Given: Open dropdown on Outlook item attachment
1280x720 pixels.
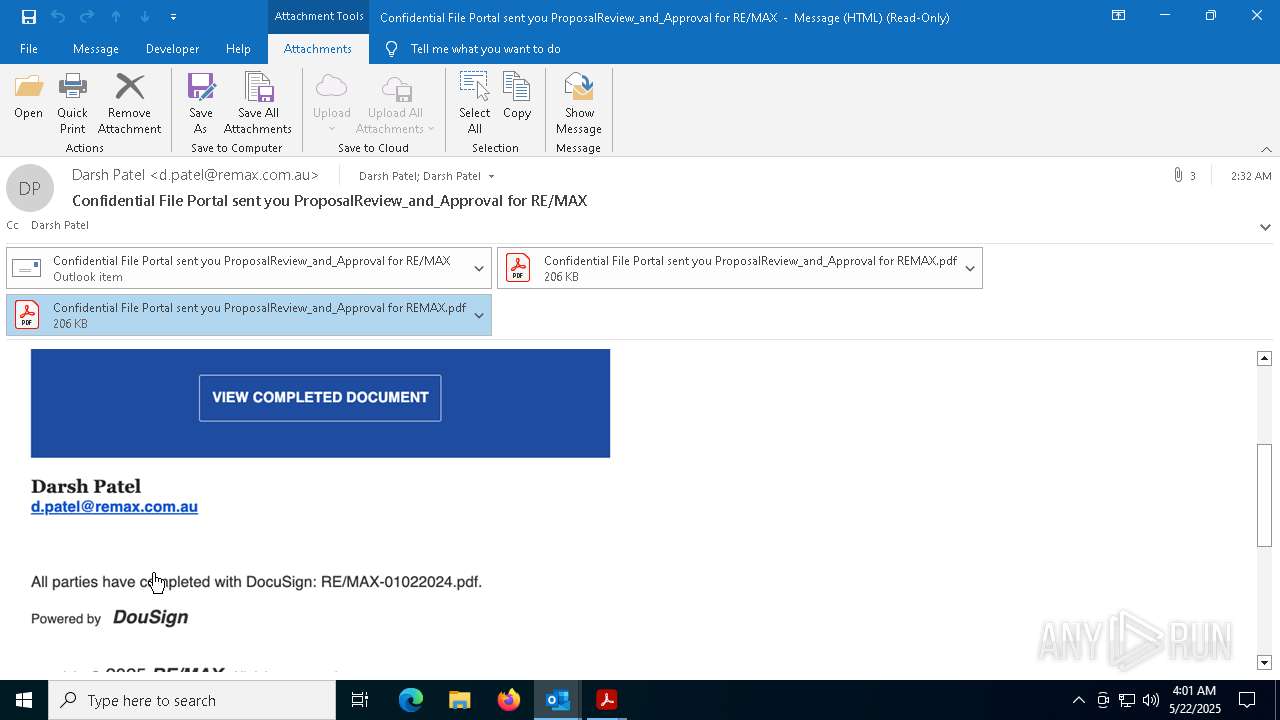Looking at the screenshot, I should (479, 268).
